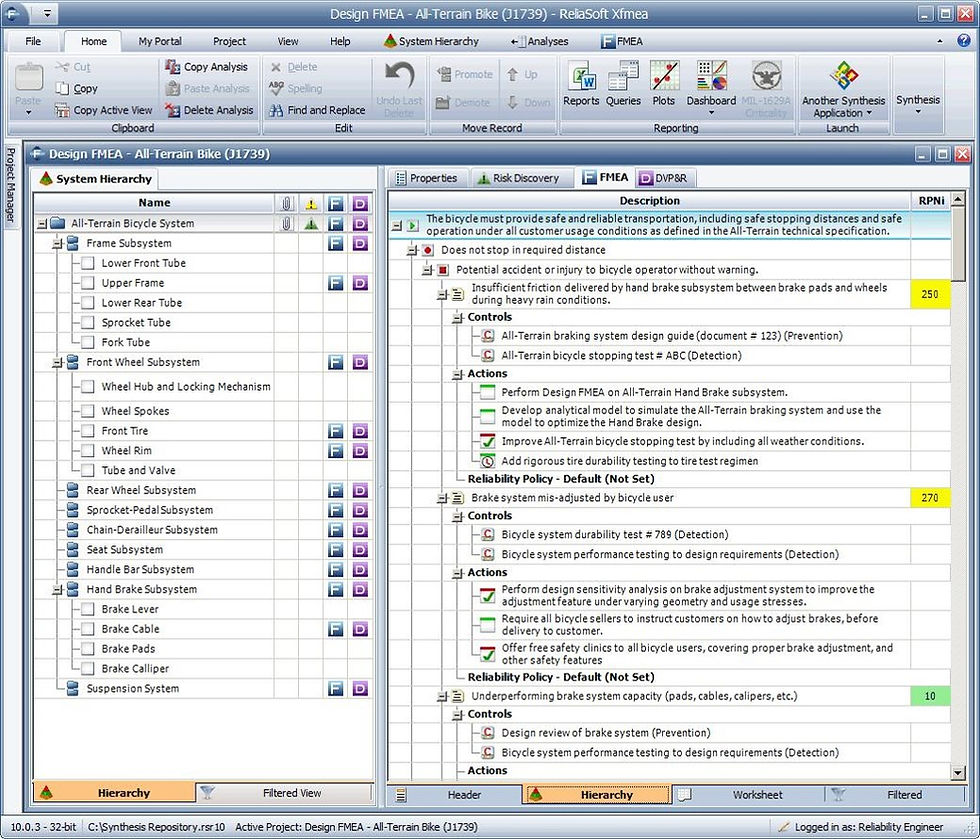
Task: Switch to the Project ribbon tab
Action: tap(229, 41)
